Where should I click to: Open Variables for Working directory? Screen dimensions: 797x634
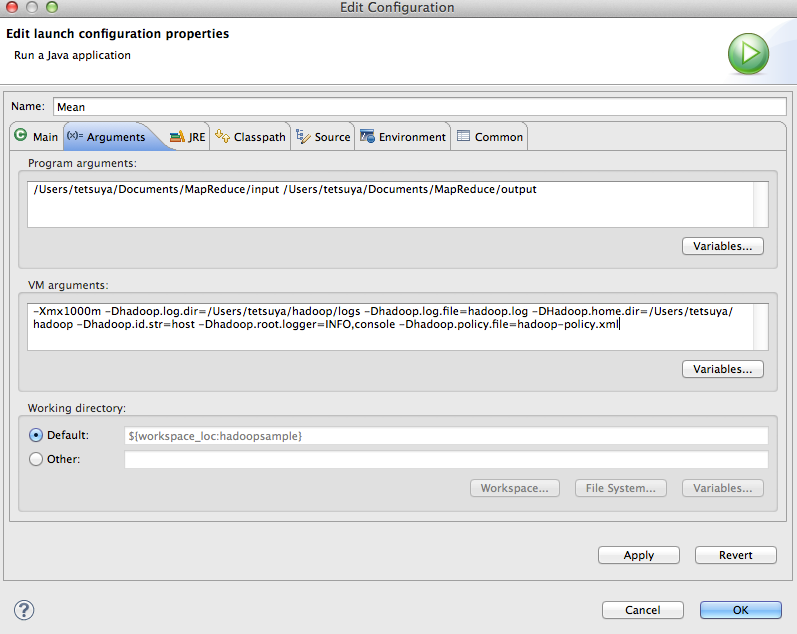[x=722, y=488]
